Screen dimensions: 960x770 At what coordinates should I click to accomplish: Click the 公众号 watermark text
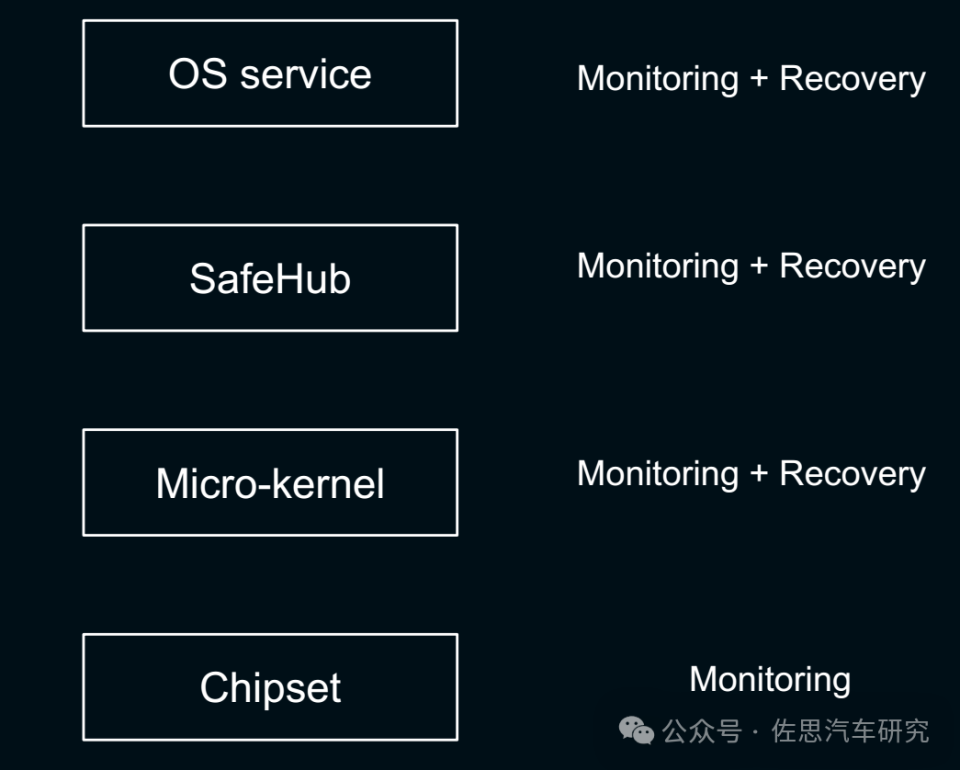[x=702, y=732]
